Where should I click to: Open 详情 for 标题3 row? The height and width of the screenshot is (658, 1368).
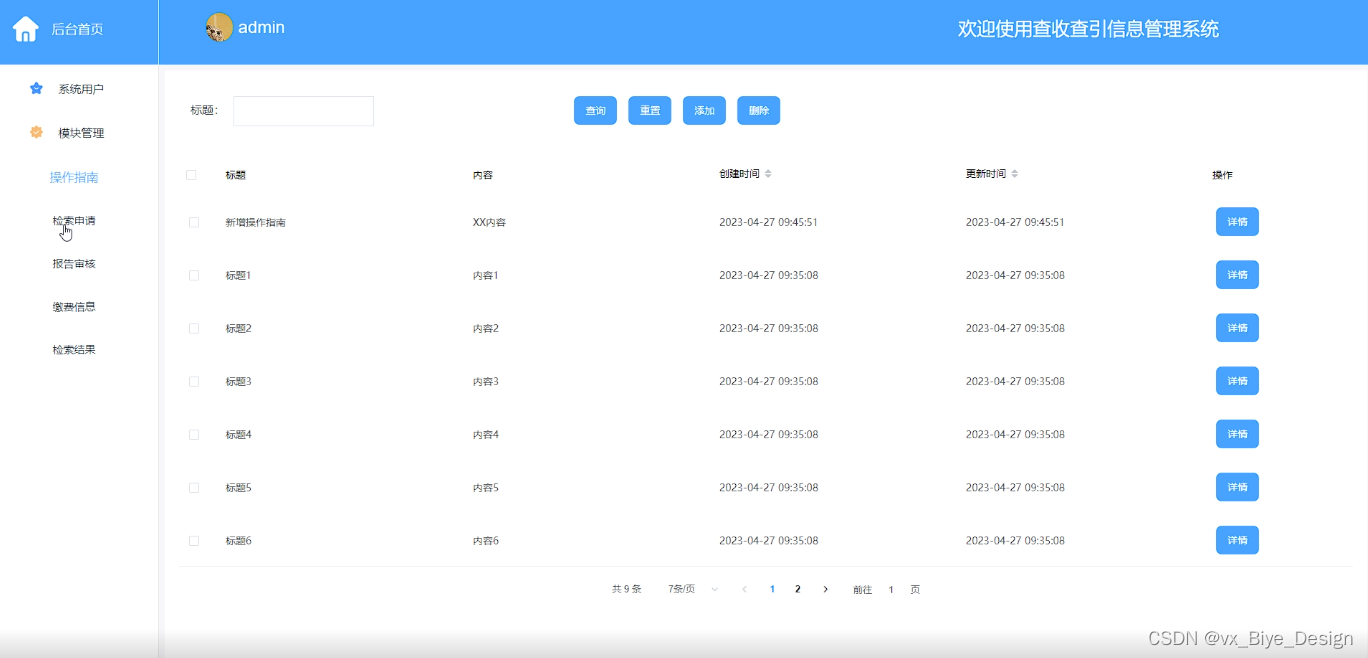click(x=1237, y=381)
